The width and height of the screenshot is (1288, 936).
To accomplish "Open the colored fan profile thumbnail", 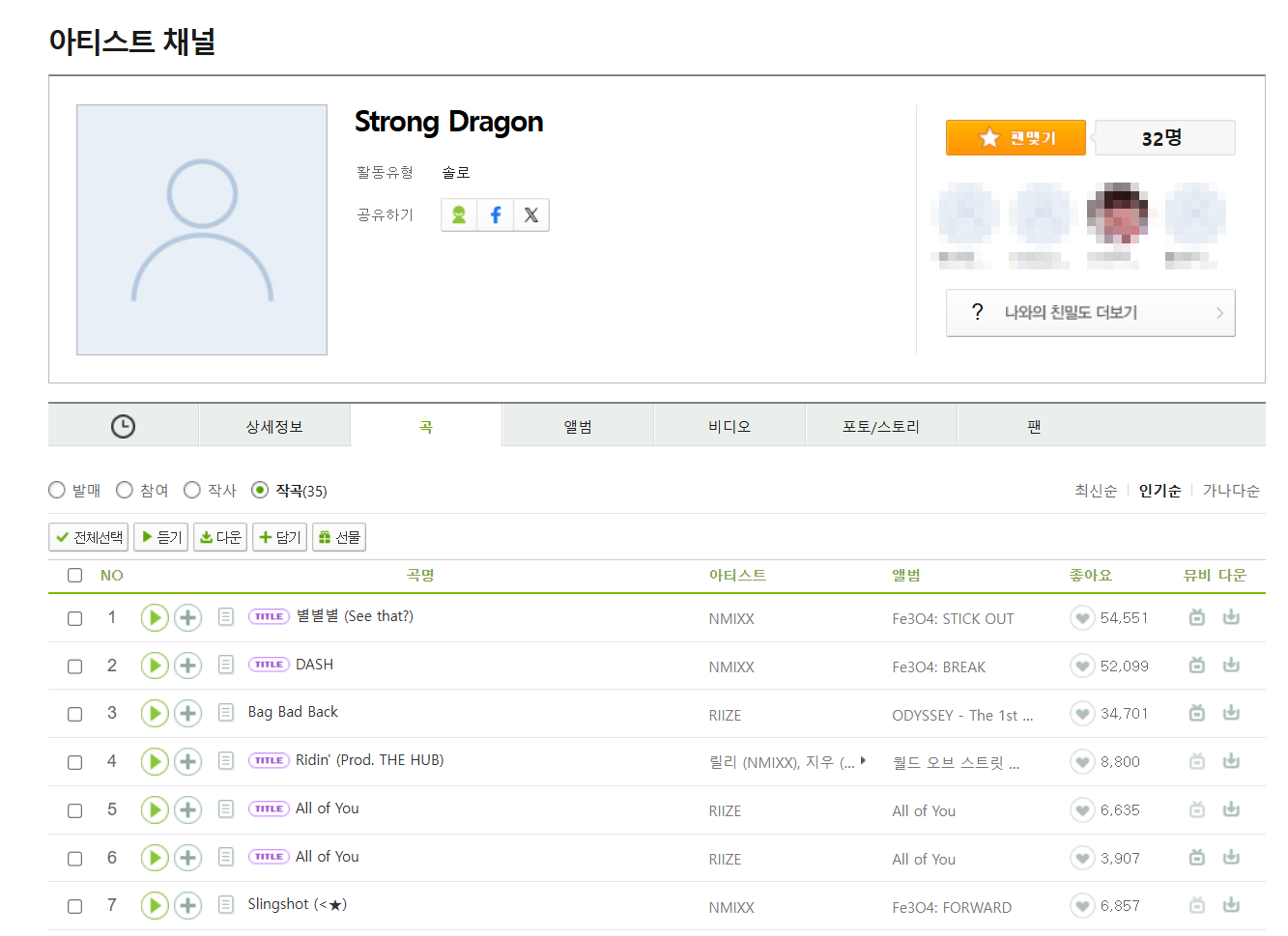I will (x=1117, y=214).
